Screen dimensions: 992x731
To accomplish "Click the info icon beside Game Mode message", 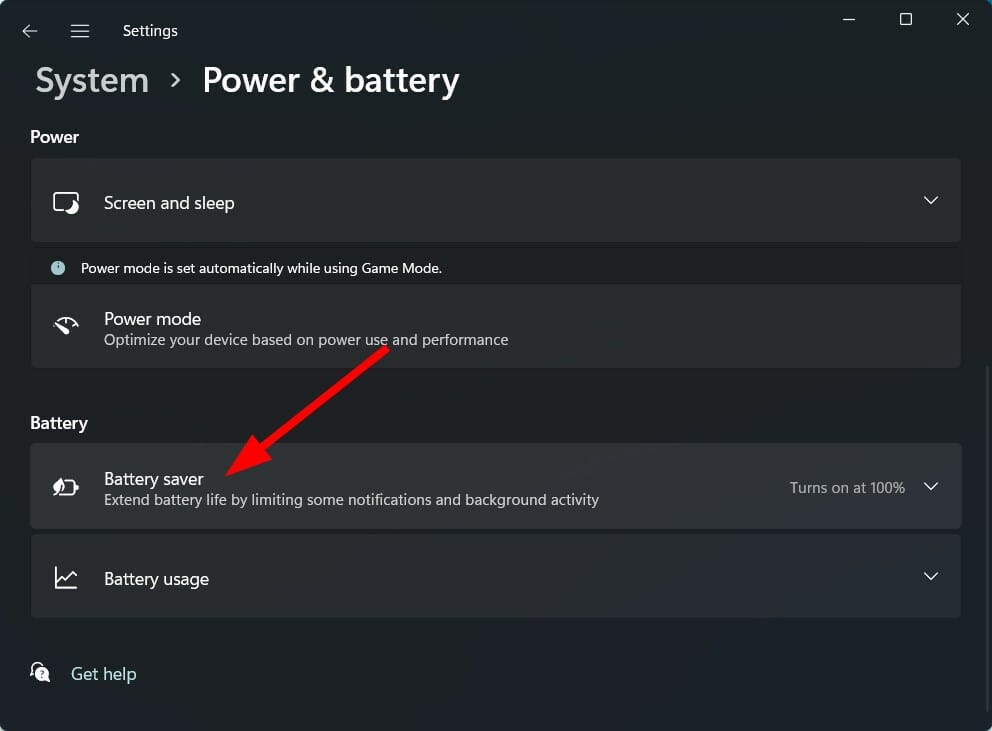I will pos(57,267).
